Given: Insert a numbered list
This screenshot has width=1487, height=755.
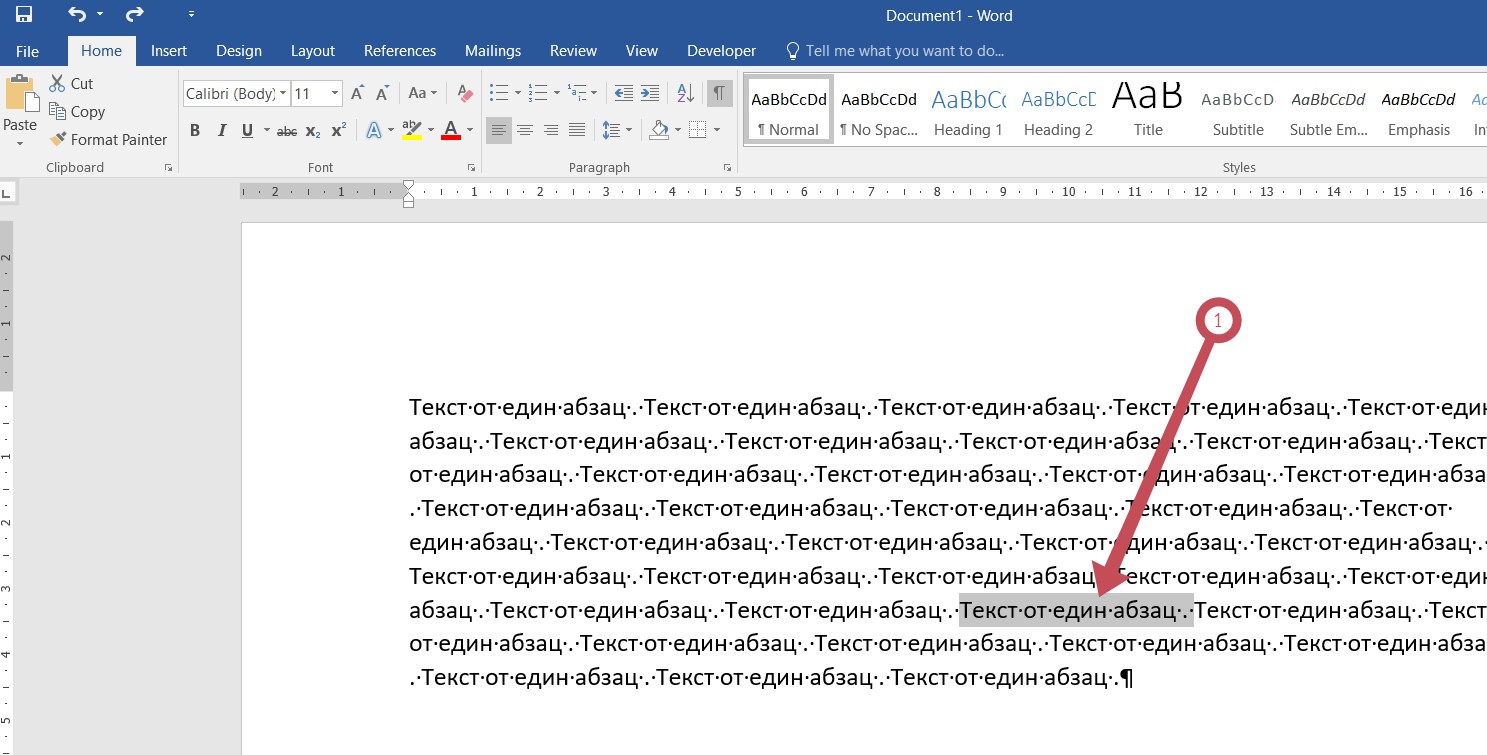Looking at the screenshot, I should pos(538,94).
